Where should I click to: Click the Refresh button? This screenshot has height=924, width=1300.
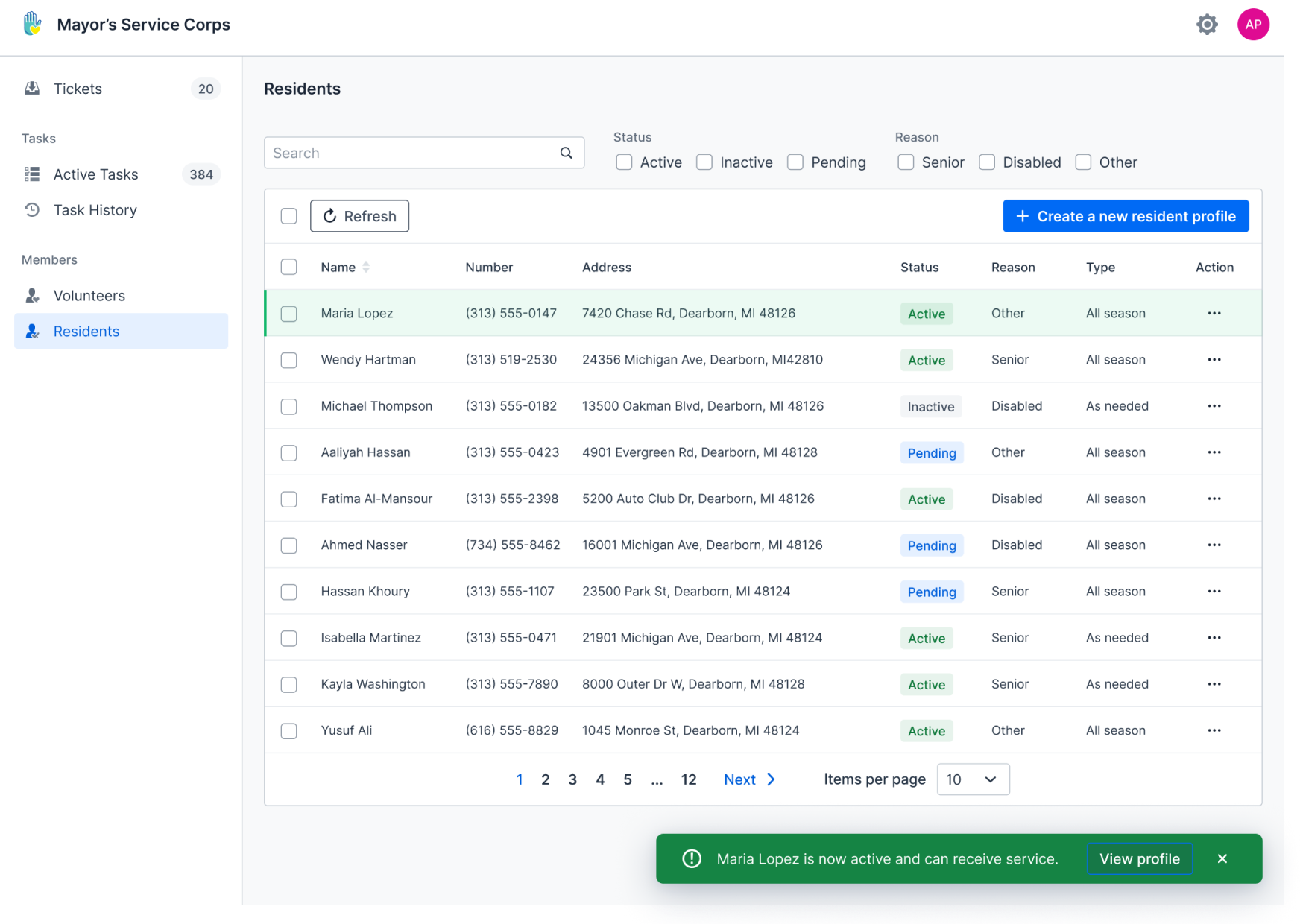pos(359,216)
